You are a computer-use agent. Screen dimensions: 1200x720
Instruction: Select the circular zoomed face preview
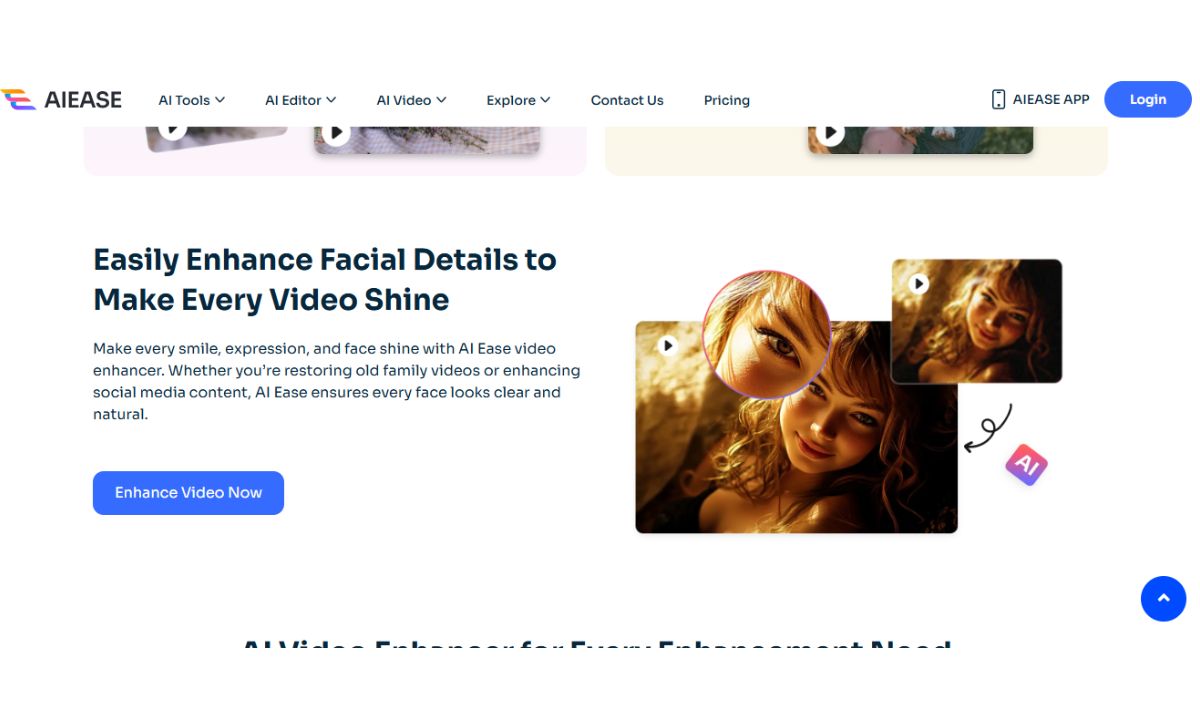pos(767,334)
